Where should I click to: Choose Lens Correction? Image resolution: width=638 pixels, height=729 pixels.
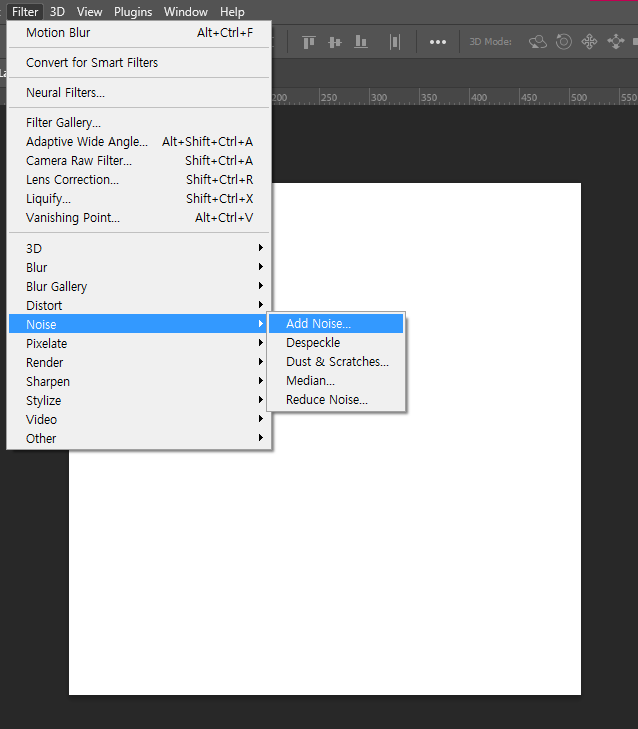click(x=139, y=179)
